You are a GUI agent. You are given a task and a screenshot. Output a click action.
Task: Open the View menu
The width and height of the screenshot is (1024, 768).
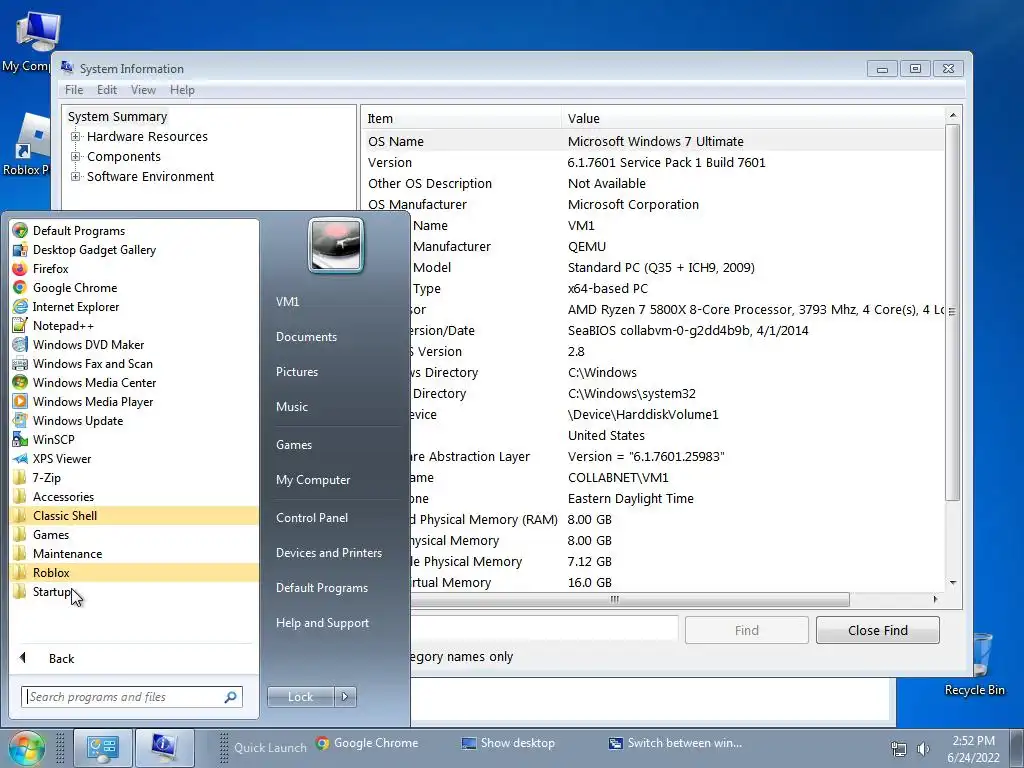(x=143, y=89)
